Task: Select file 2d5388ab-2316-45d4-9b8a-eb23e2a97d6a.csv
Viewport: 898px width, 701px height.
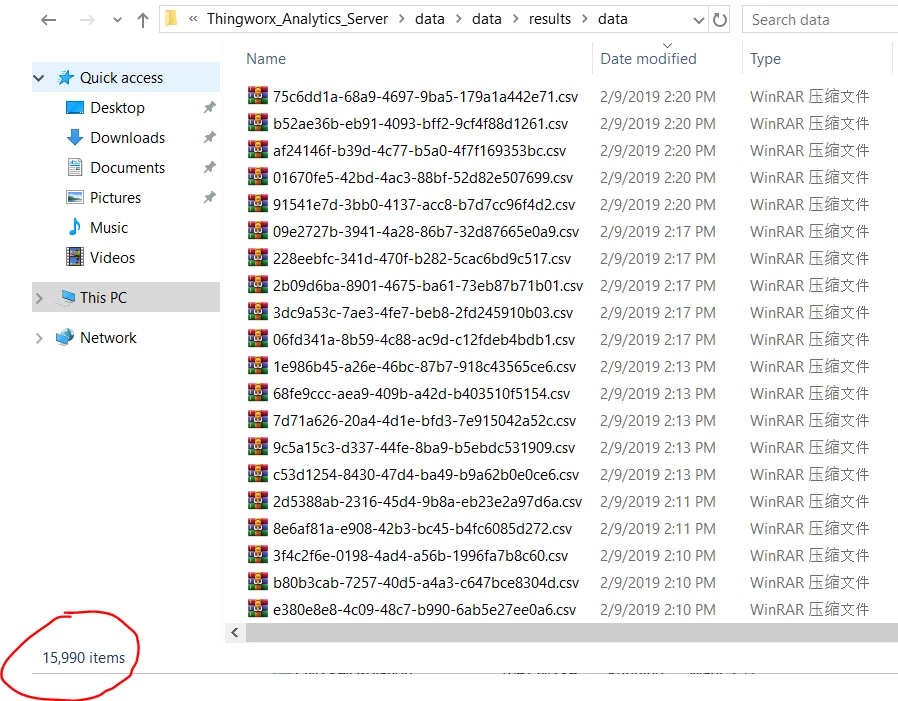Action: point(427,502)
